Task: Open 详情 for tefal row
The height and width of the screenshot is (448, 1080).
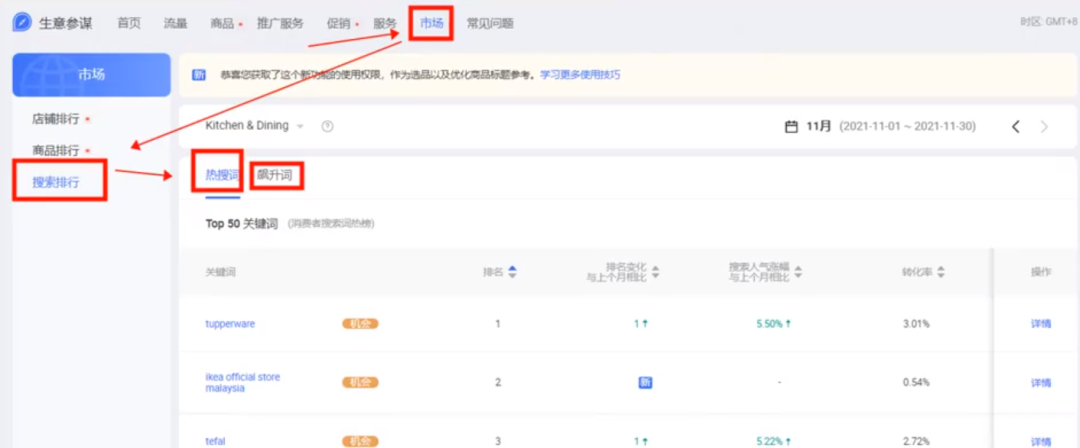Action: (x=1041, y=441)
